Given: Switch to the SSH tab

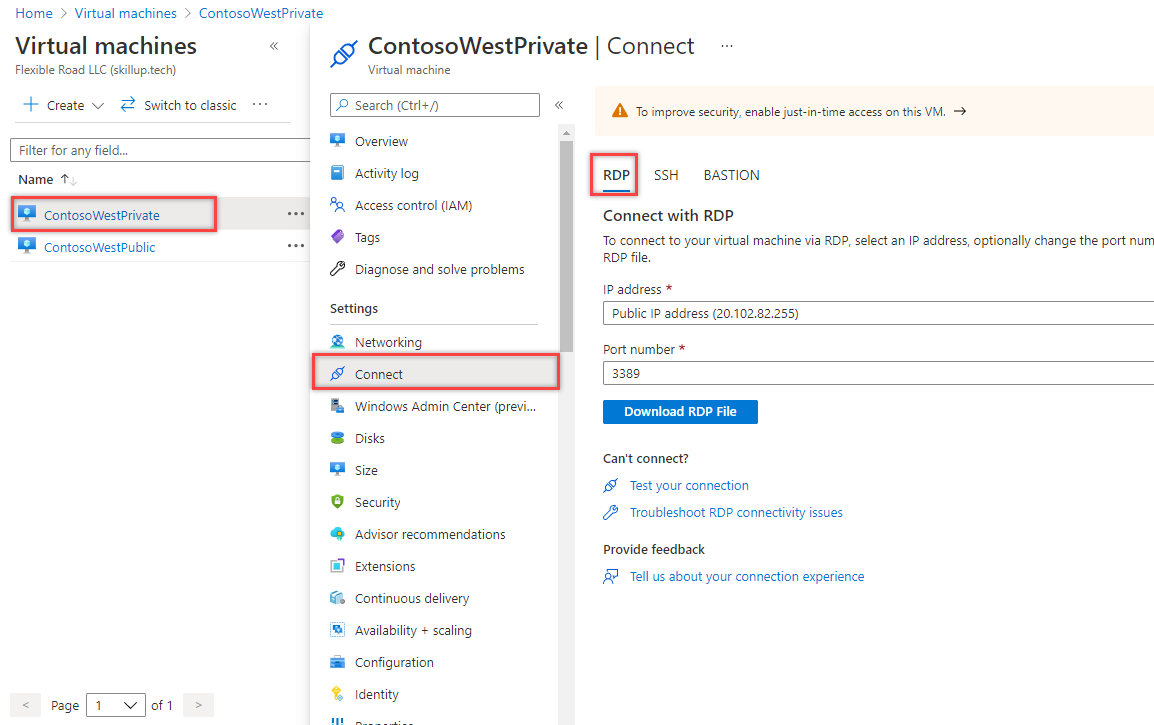Looking at the screenshot, I should (x=666, y=175).
